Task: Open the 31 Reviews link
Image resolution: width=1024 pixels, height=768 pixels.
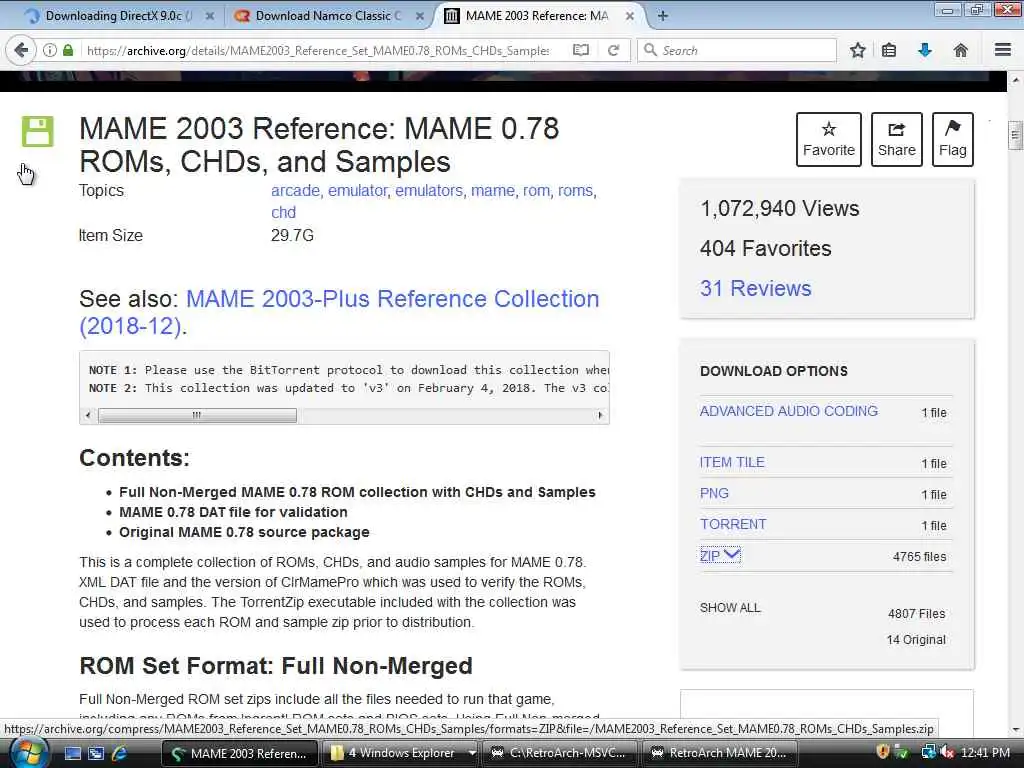Action: click(x=756, y=288)
